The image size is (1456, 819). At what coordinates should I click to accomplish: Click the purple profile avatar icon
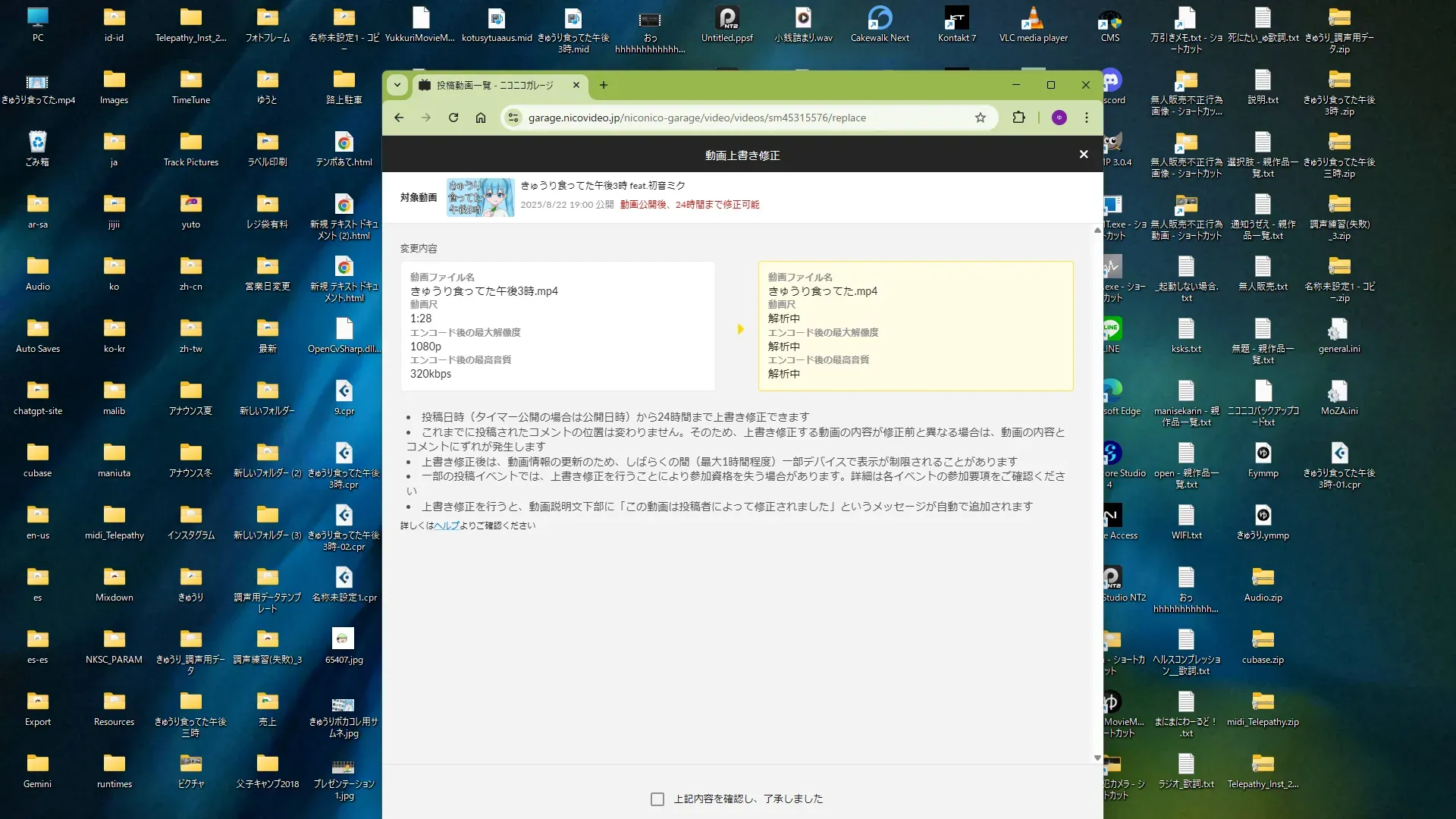[1059, 118]
